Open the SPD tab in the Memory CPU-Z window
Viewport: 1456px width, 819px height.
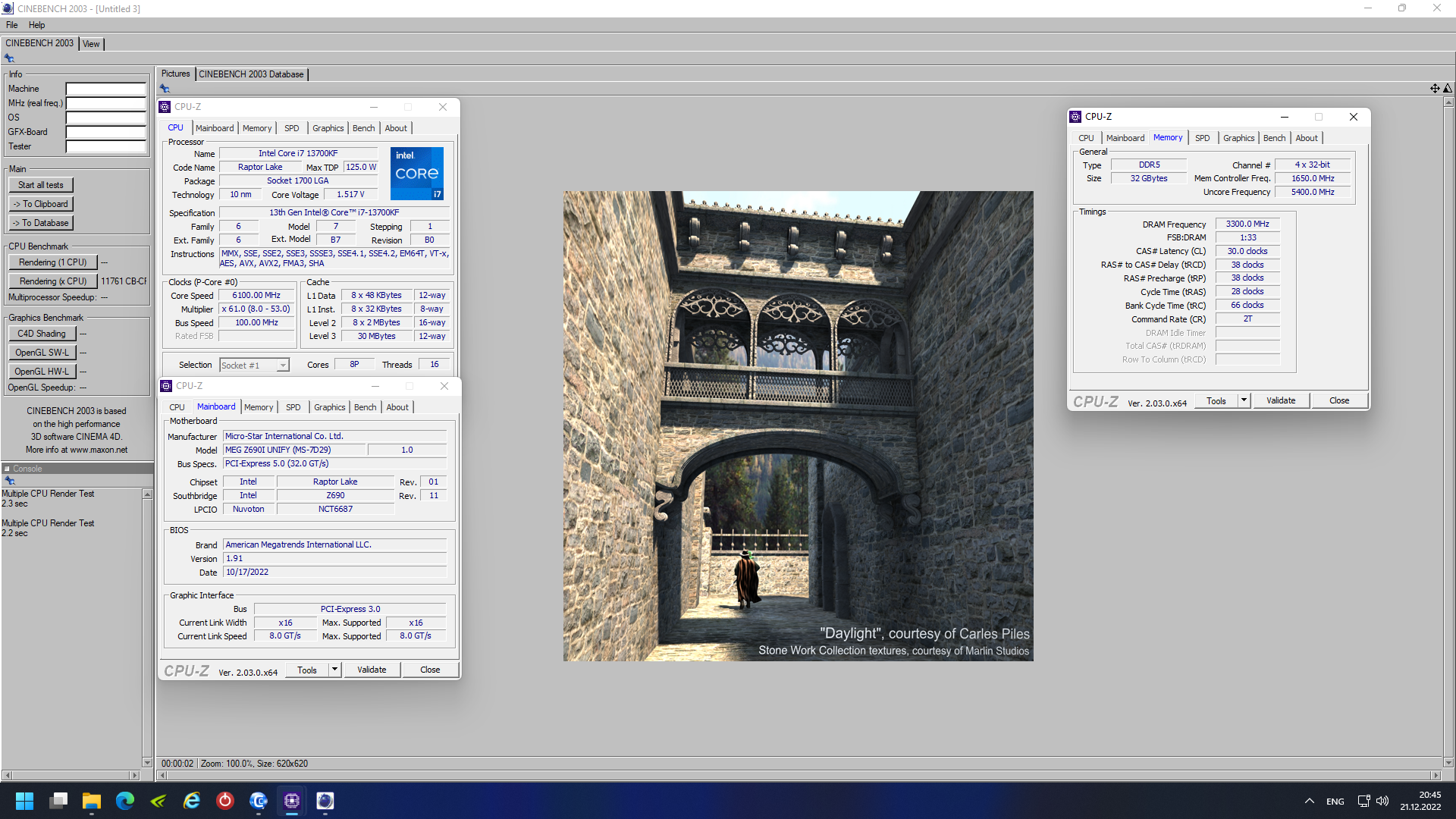(x=1203, y=138)
